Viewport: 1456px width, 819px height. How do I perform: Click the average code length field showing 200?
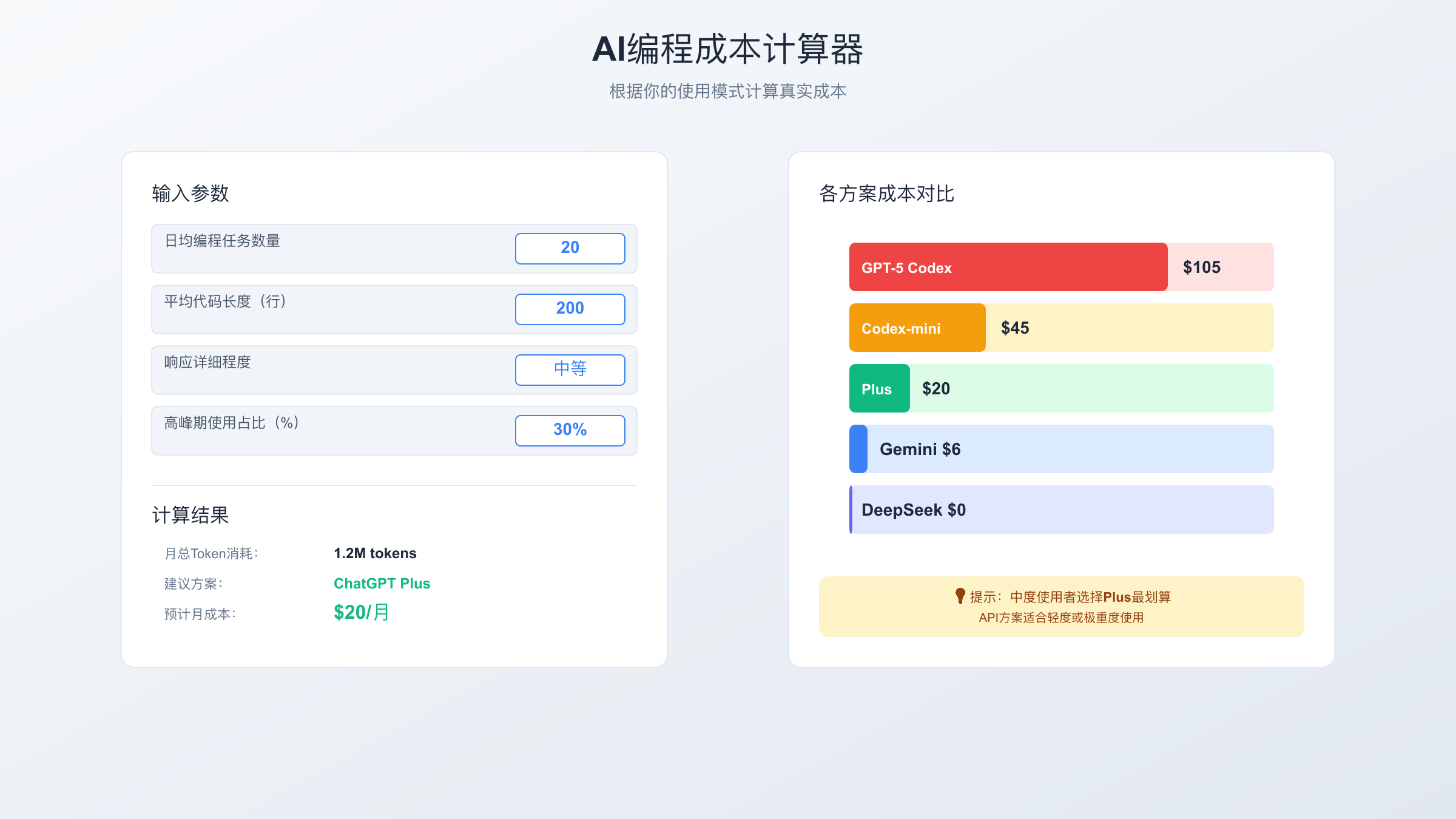[570, 309]
